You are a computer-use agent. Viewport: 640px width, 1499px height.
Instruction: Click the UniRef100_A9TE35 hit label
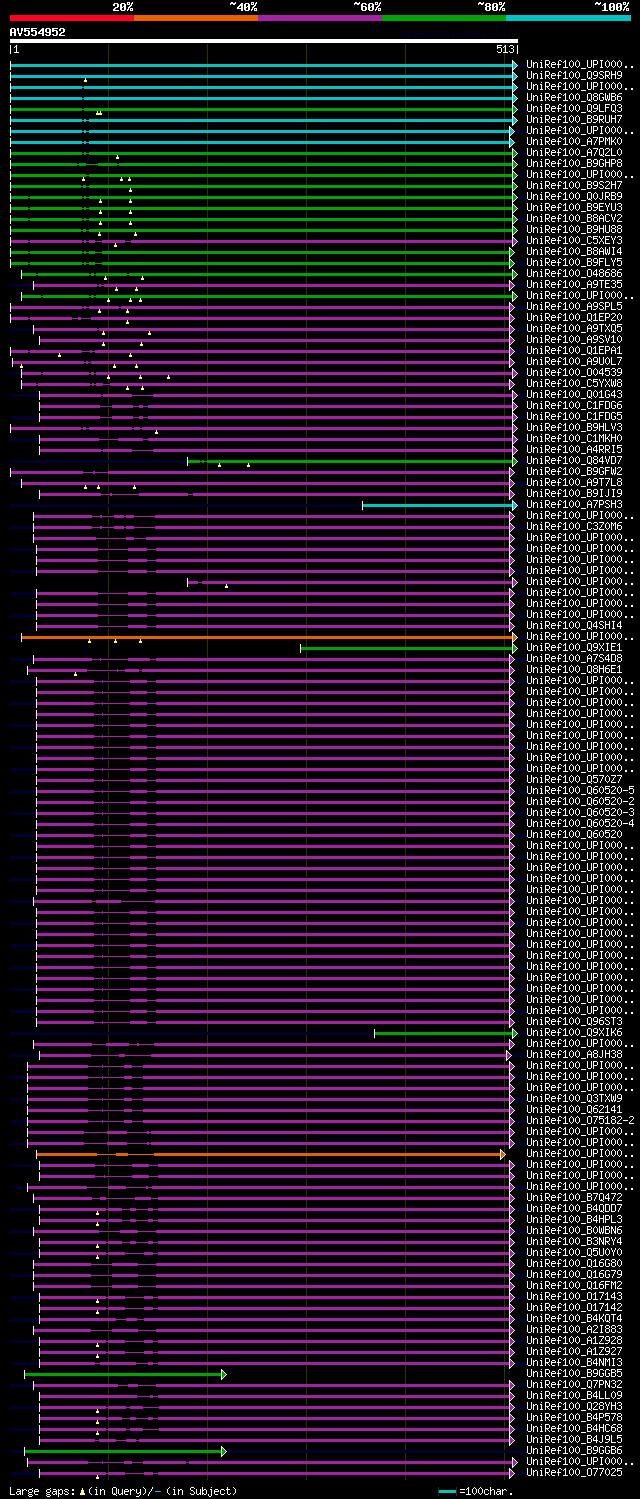[574, 284]
